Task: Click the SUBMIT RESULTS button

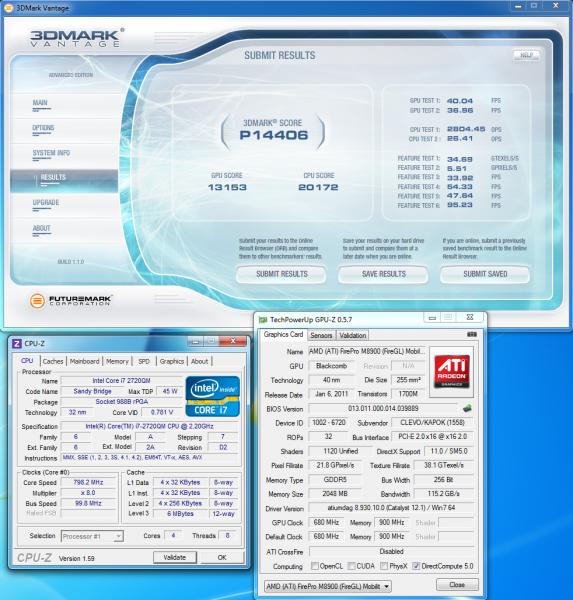Action: pyautogui.click(x=281, y=274)
